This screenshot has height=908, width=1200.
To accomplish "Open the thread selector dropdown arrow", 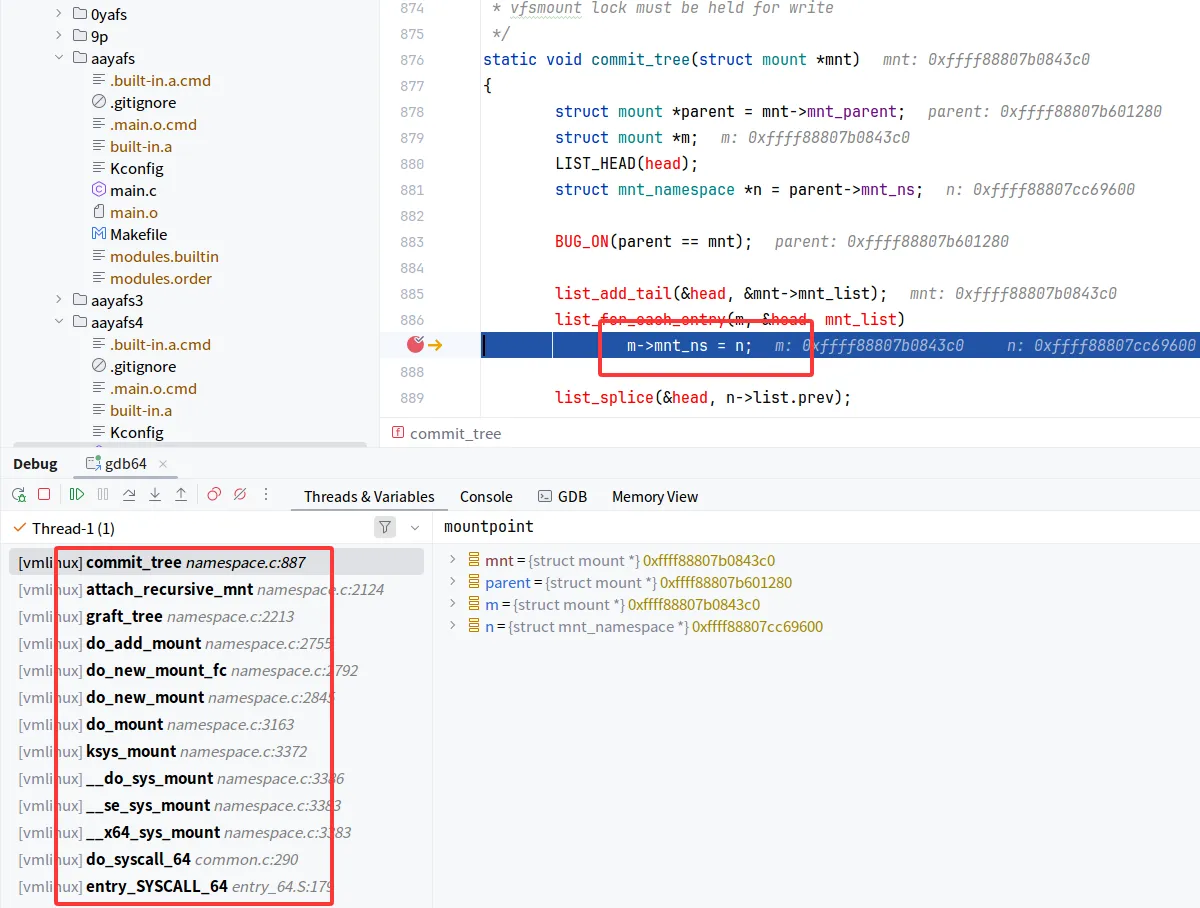I will 415,527.
